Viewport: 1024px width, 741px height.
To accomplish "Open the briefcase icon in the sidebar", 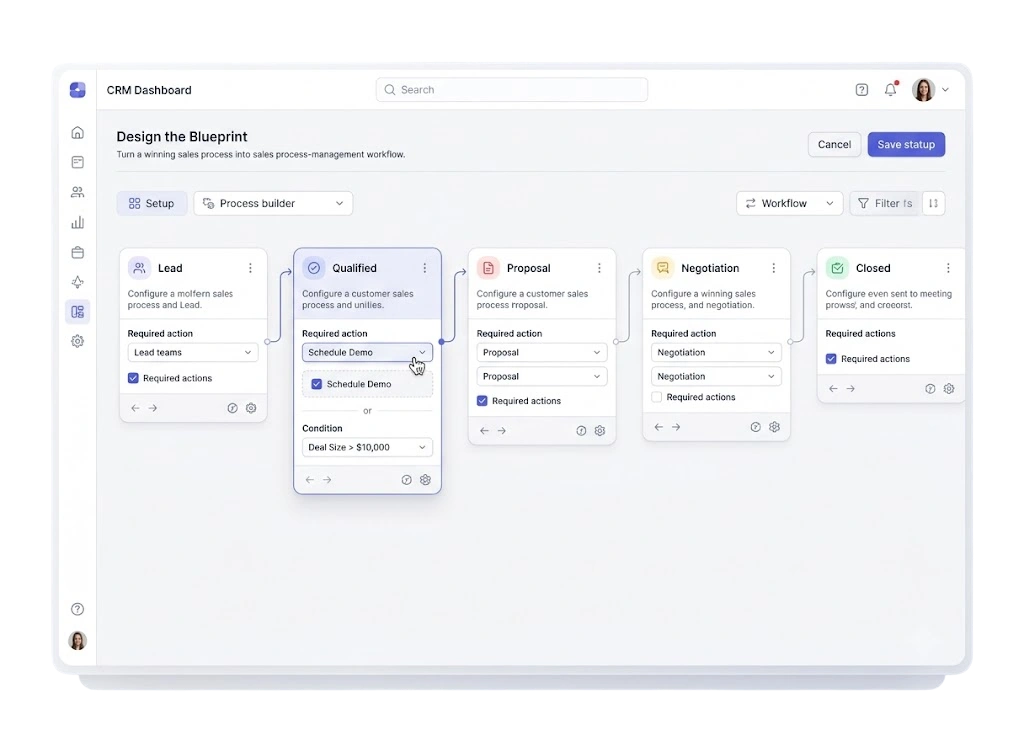I will click(77, 252).
